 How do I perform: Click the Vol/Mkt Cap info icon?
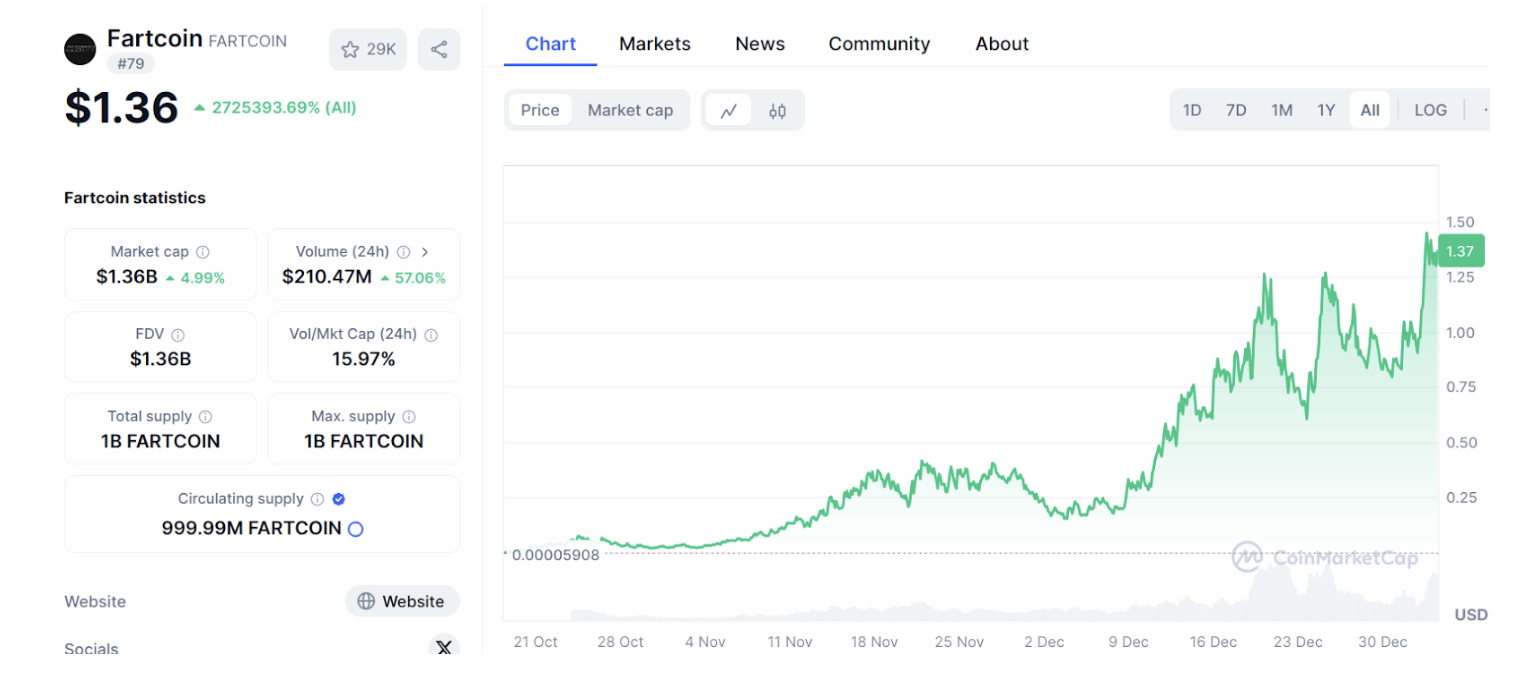tap(431, 334)
